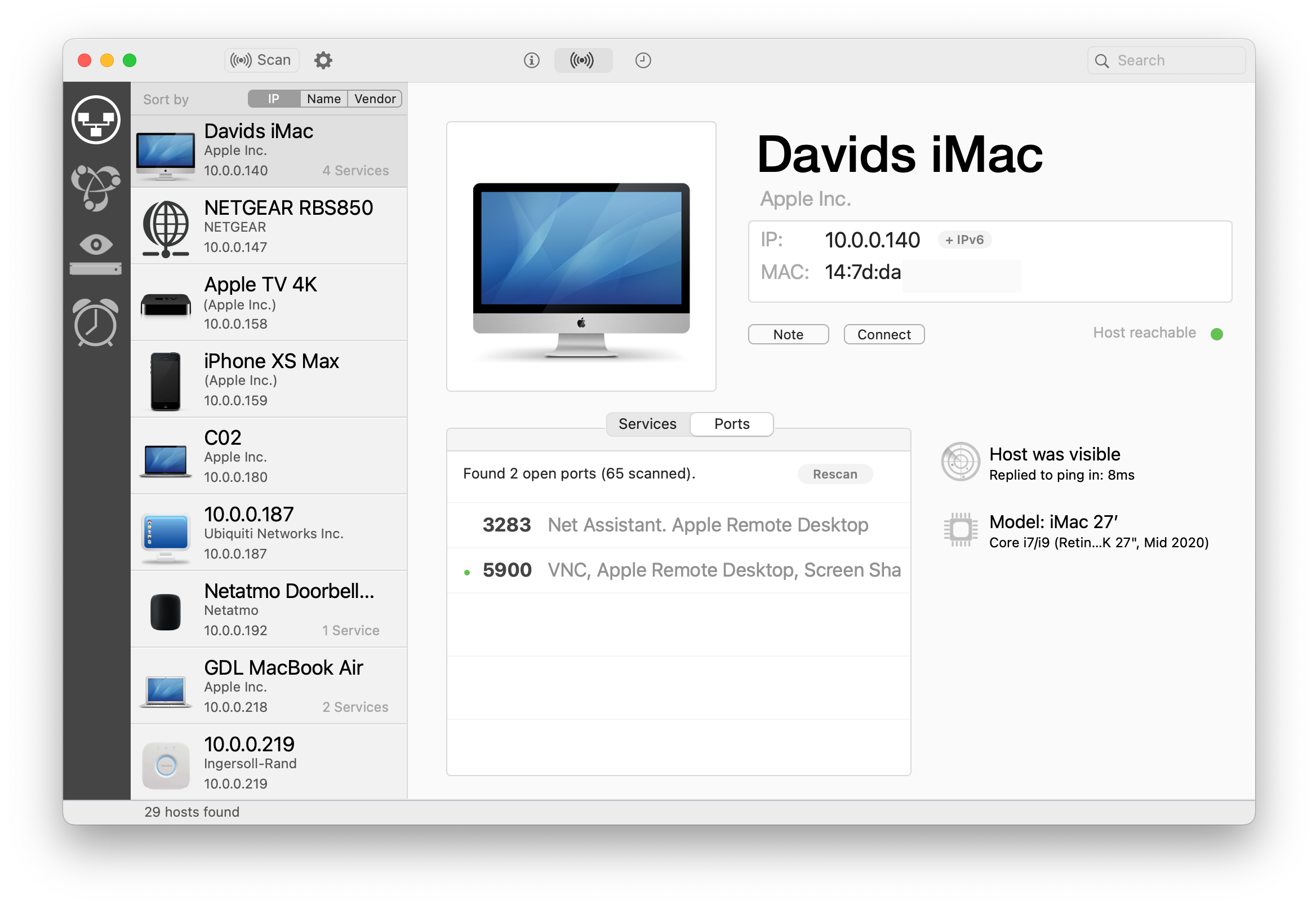Switch to the Services tab
Screen dimensions: 1316x908
point(647,424)
